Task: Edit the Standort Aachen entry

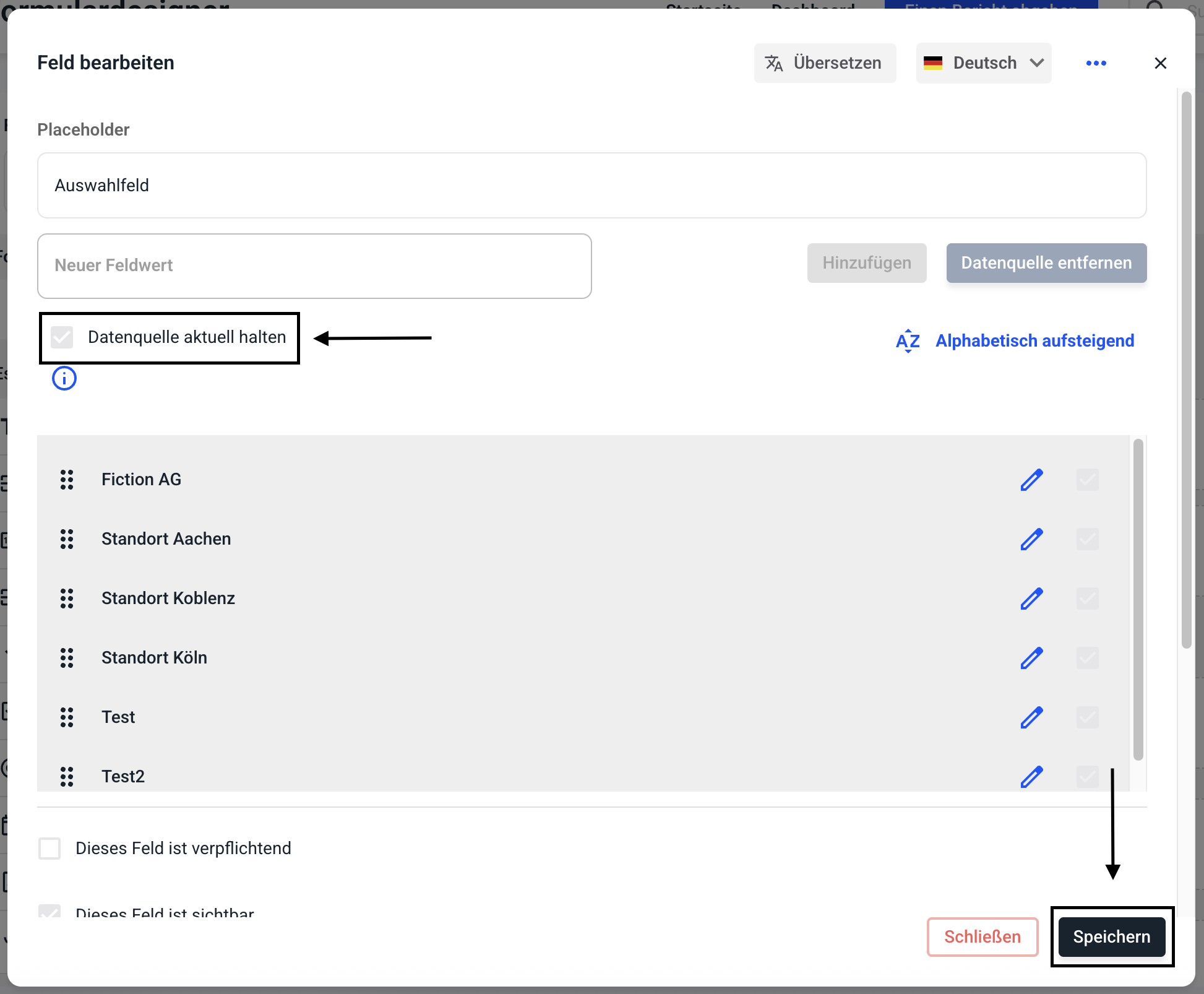Action: click(x=1031, y=539)
